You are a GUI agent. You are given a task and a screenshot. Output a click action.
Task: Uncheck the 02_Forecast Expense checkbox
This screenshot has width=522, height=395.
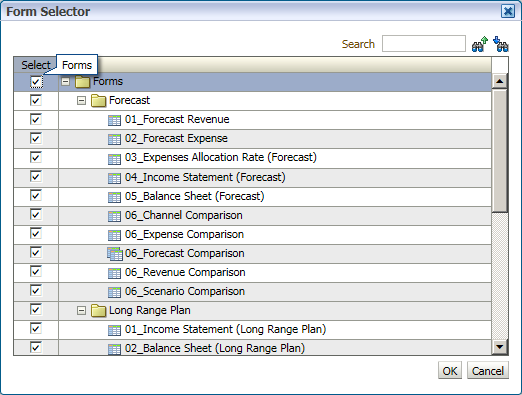[x=36, y=138]
